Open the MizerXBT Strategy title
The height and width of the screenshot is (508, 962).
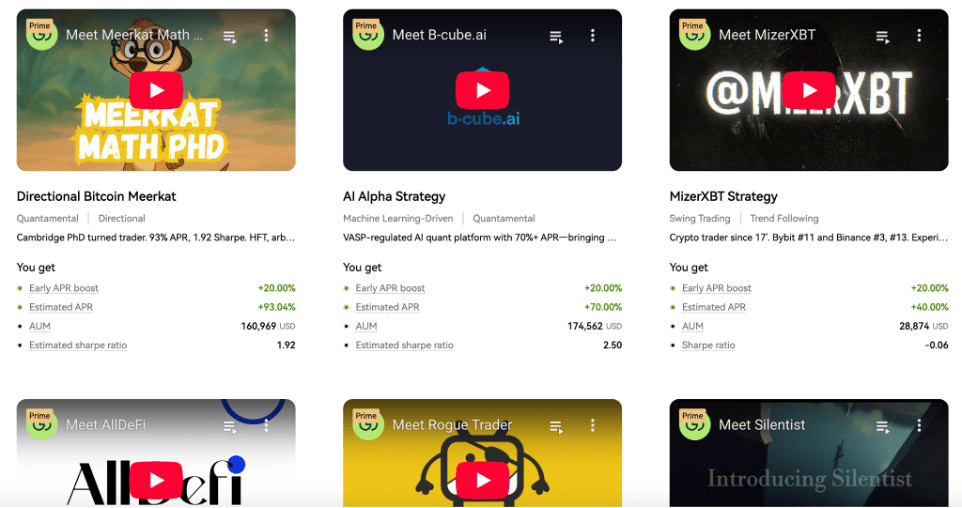(723, 196)
